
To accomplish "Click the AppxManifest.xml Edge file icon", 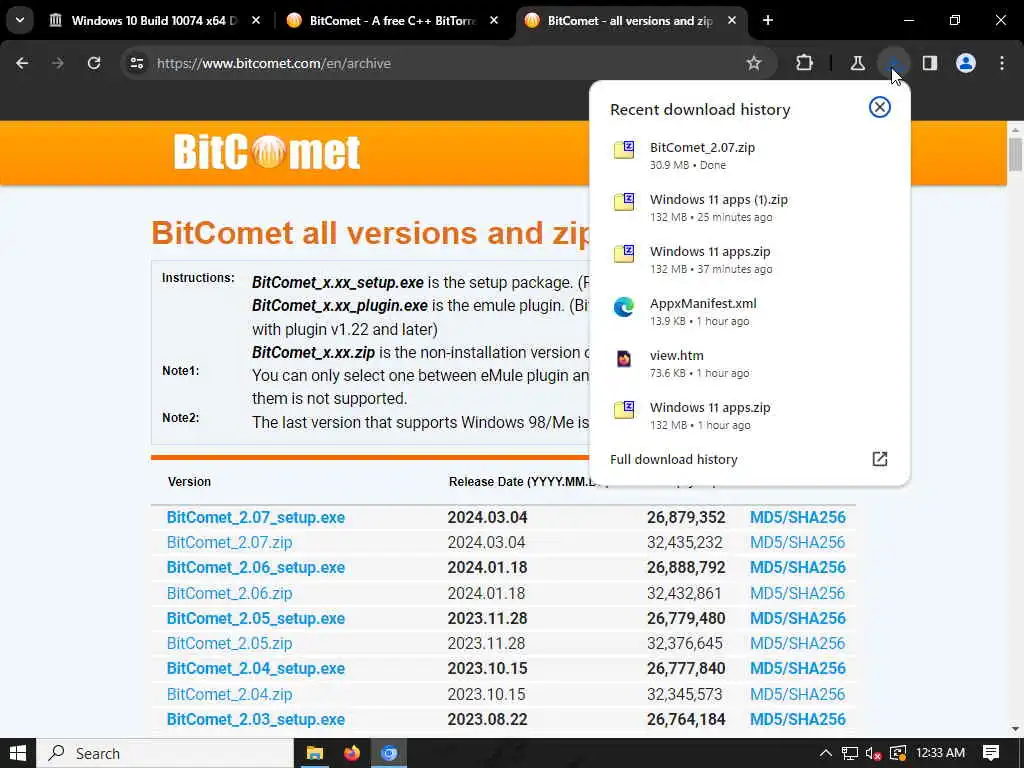I will pyautogui.click(x=624, y=306).
